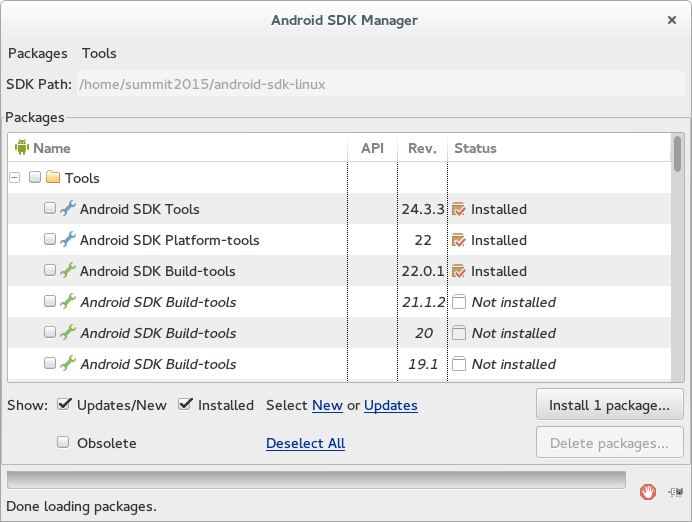
Task: Open the Packages menu
Action: tap(38, 53)
